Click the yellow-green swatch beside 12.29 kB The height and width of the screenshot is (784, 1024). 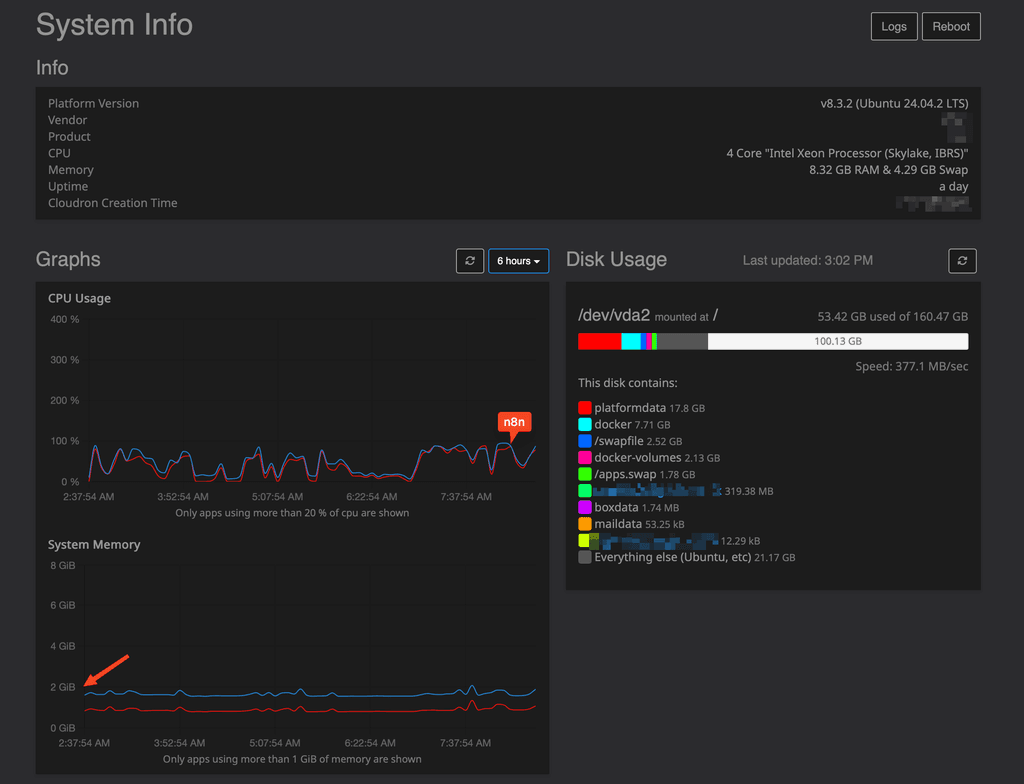(x=584, y=540)
